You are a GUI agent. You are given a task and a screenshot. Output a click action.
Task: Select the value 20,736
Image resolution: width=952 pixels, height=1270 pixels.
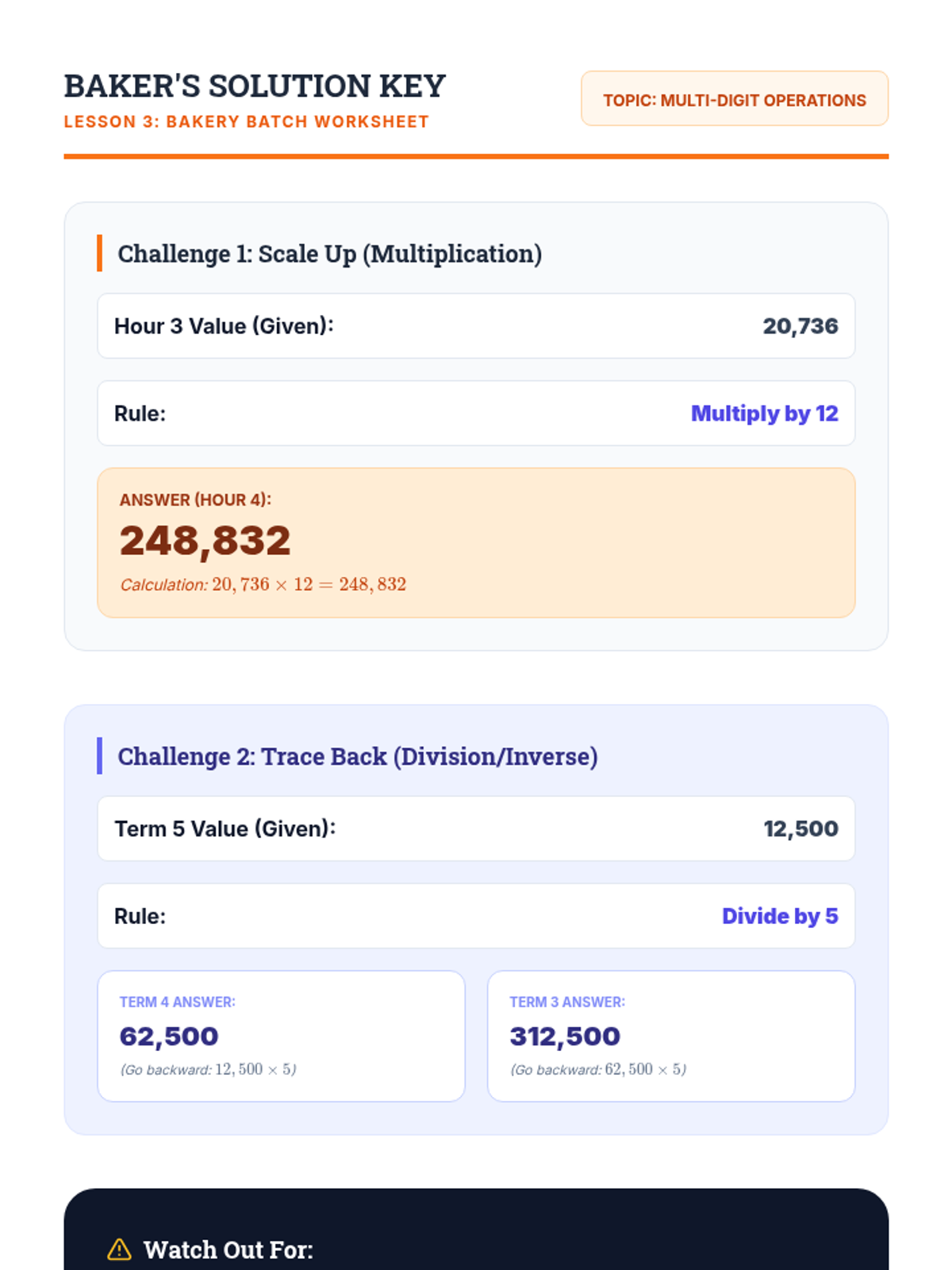(x=800, y=326)
